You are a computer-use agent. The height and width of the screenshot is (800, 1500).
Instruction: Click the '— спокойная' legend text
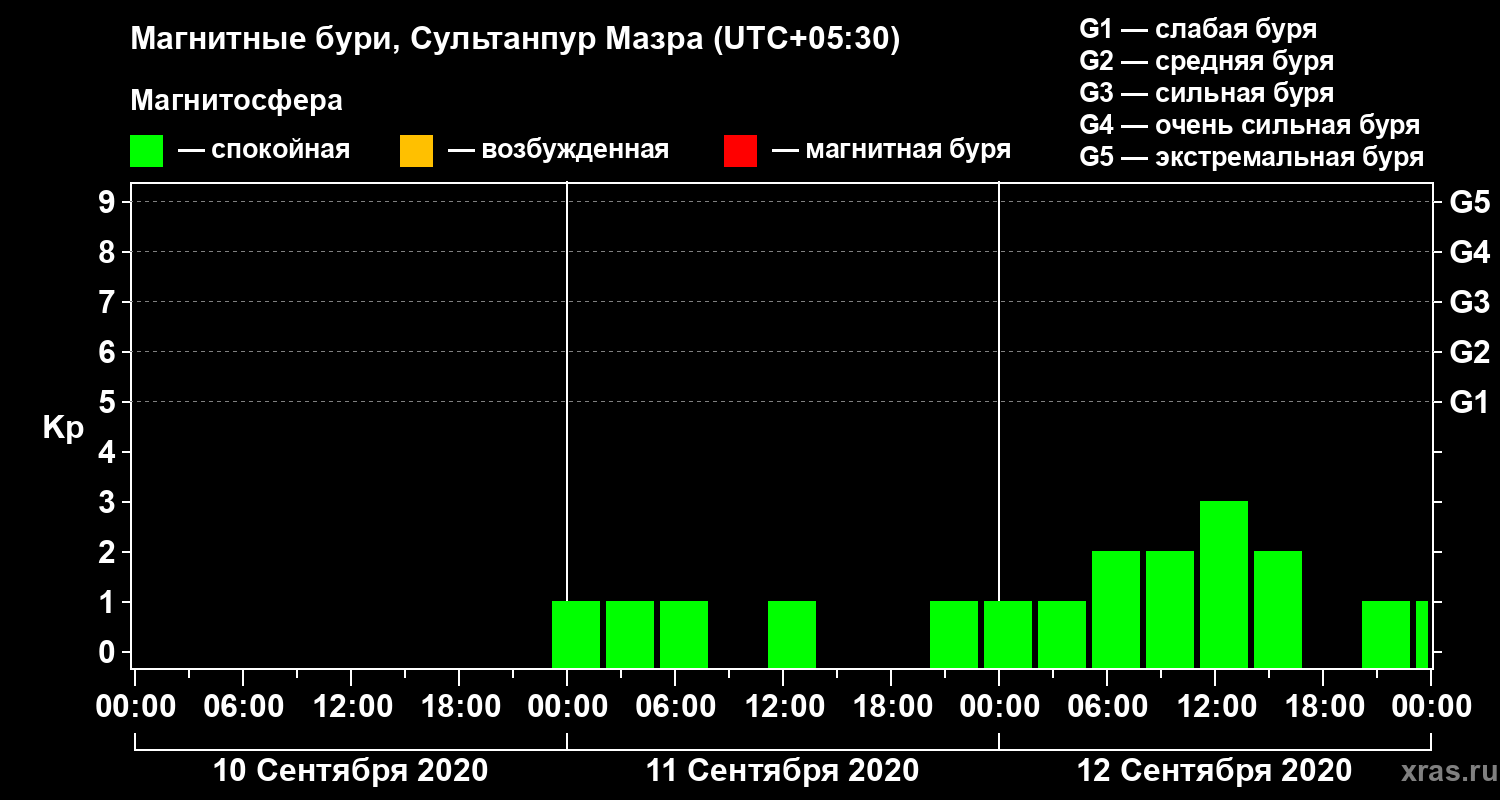coord(264,151)
